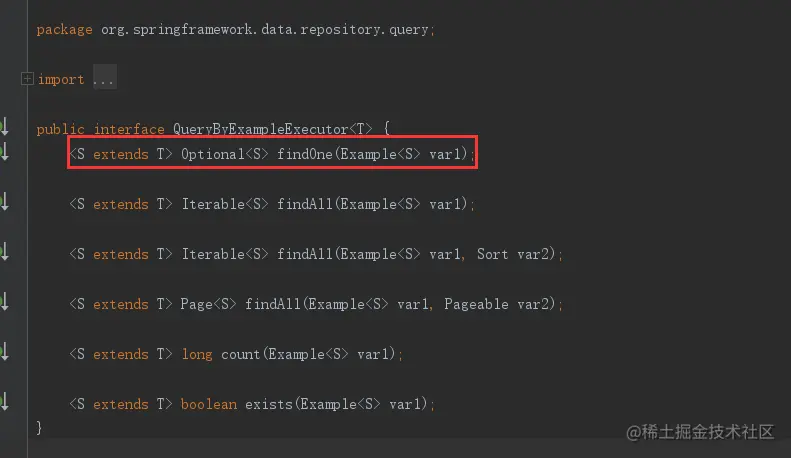Click 'Iterable<S>' in the single-parameter findAll

tap(224, 204)
